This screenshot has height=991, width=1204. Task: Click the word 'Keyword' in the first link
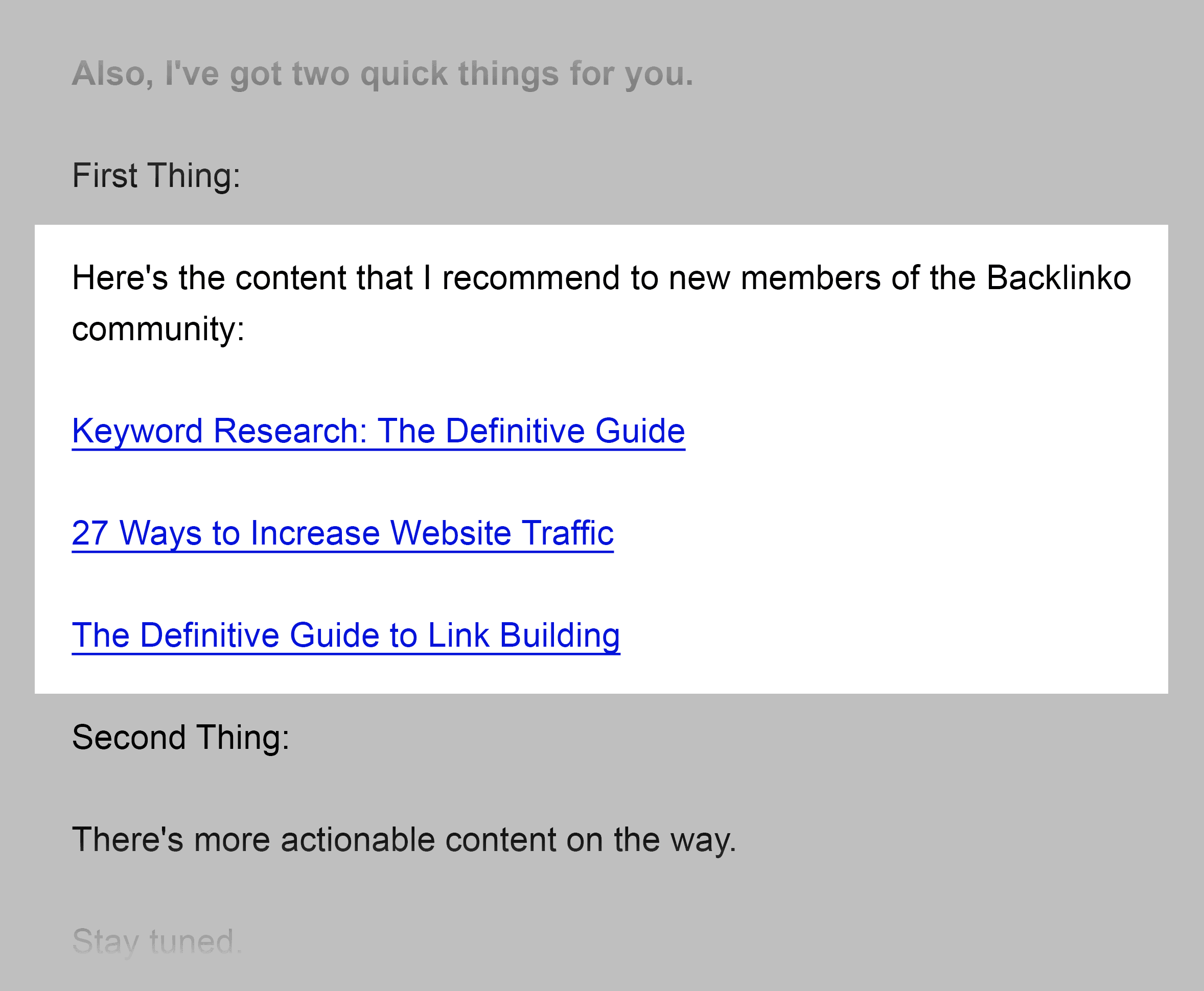pos(137,431)
